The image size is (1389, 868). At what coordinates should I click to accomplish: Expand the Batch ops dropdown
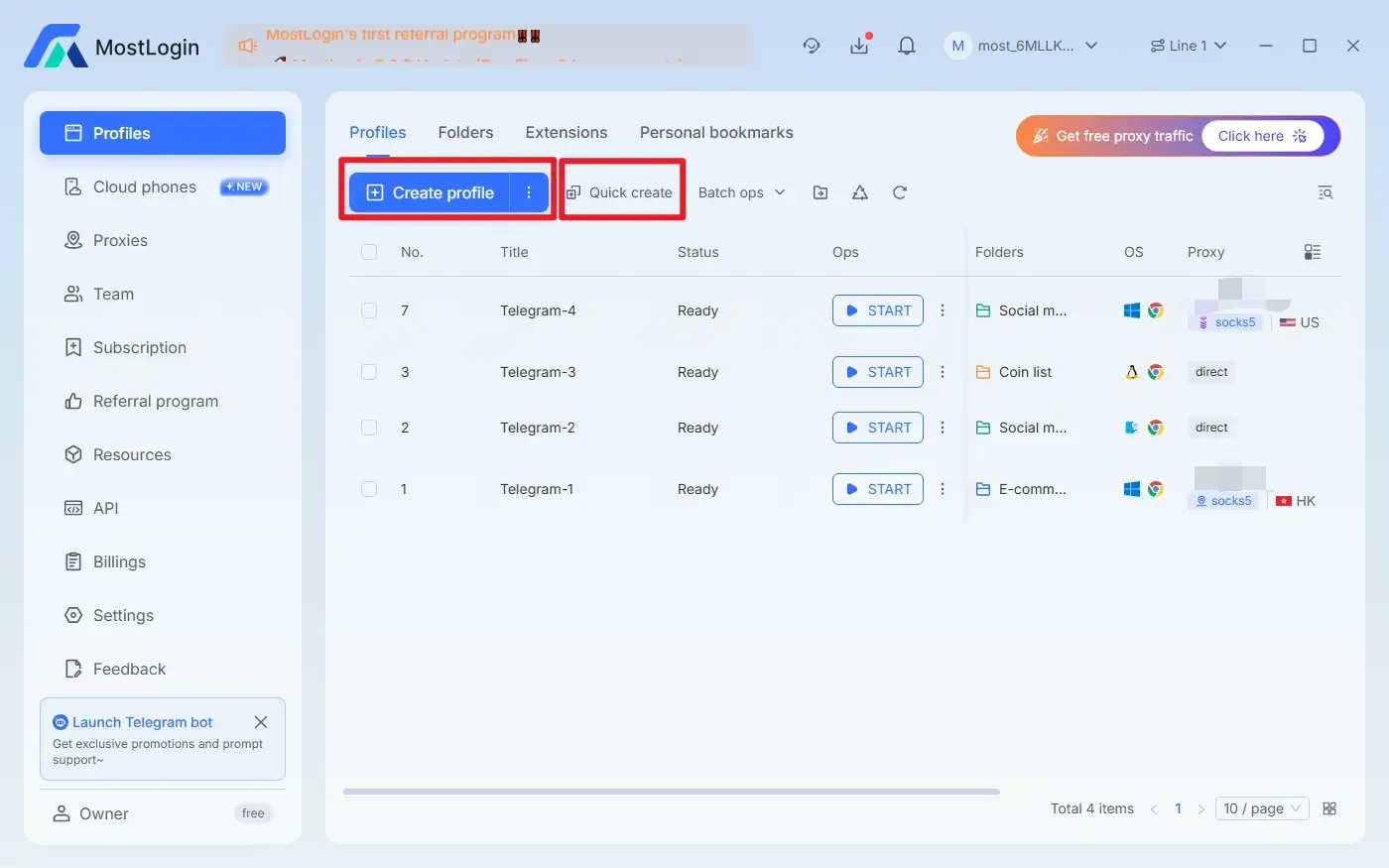click(741, 192)
